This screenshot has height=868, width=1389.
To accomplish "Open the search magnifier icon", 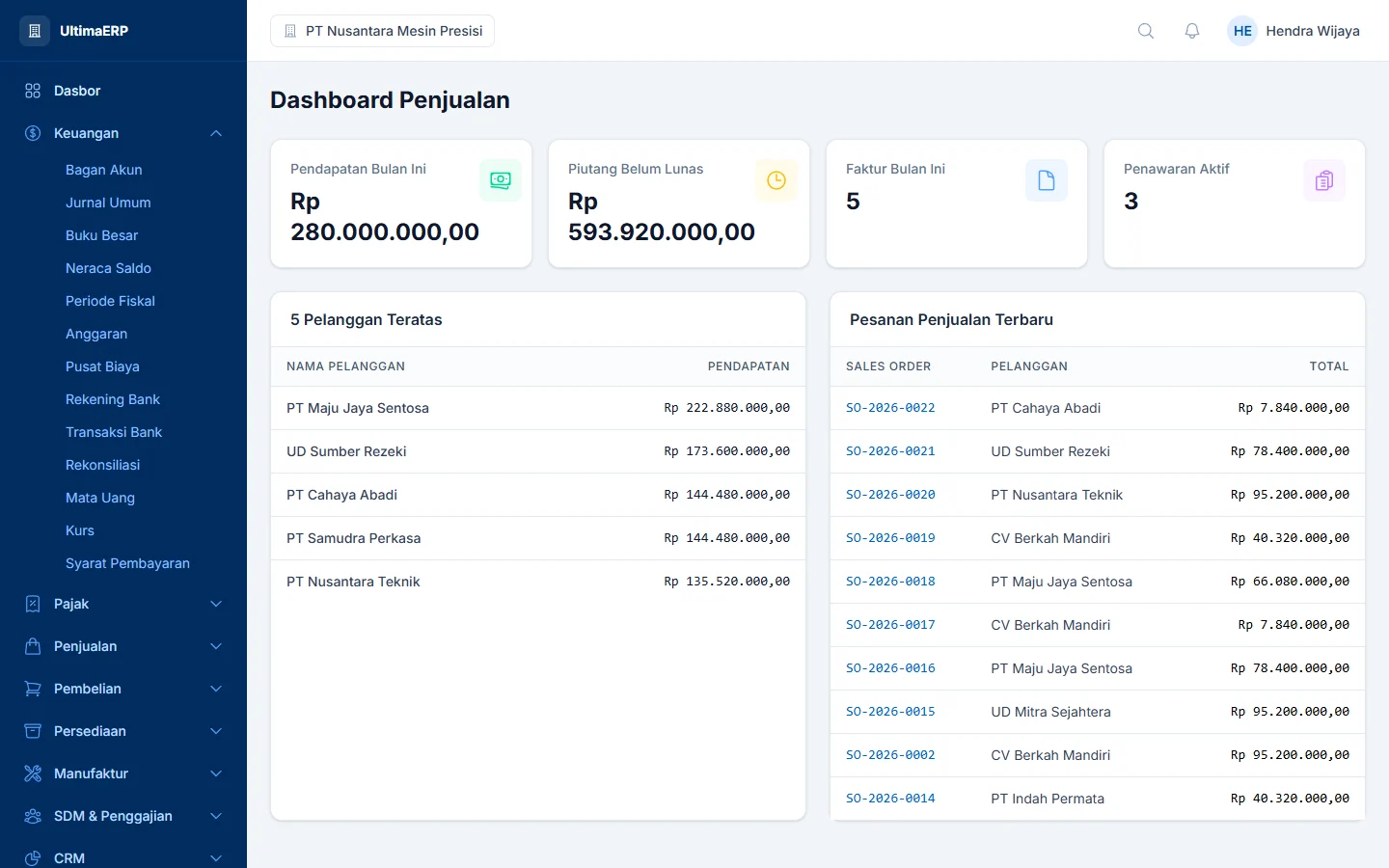I will point(1146,31).
